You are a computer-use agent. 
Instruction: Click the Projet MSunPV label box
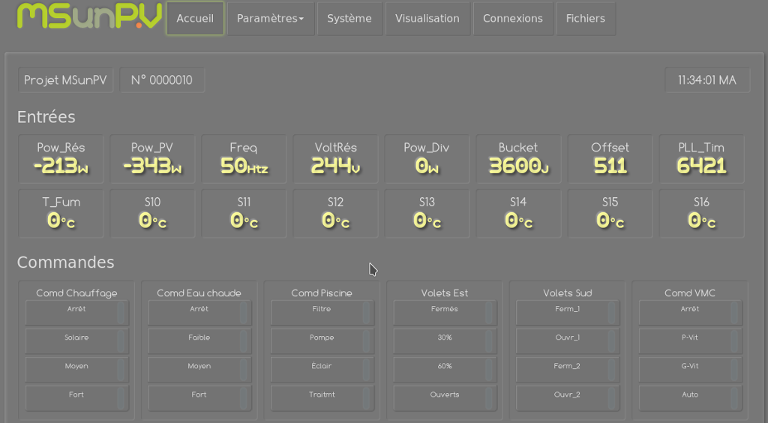[65, 80]
